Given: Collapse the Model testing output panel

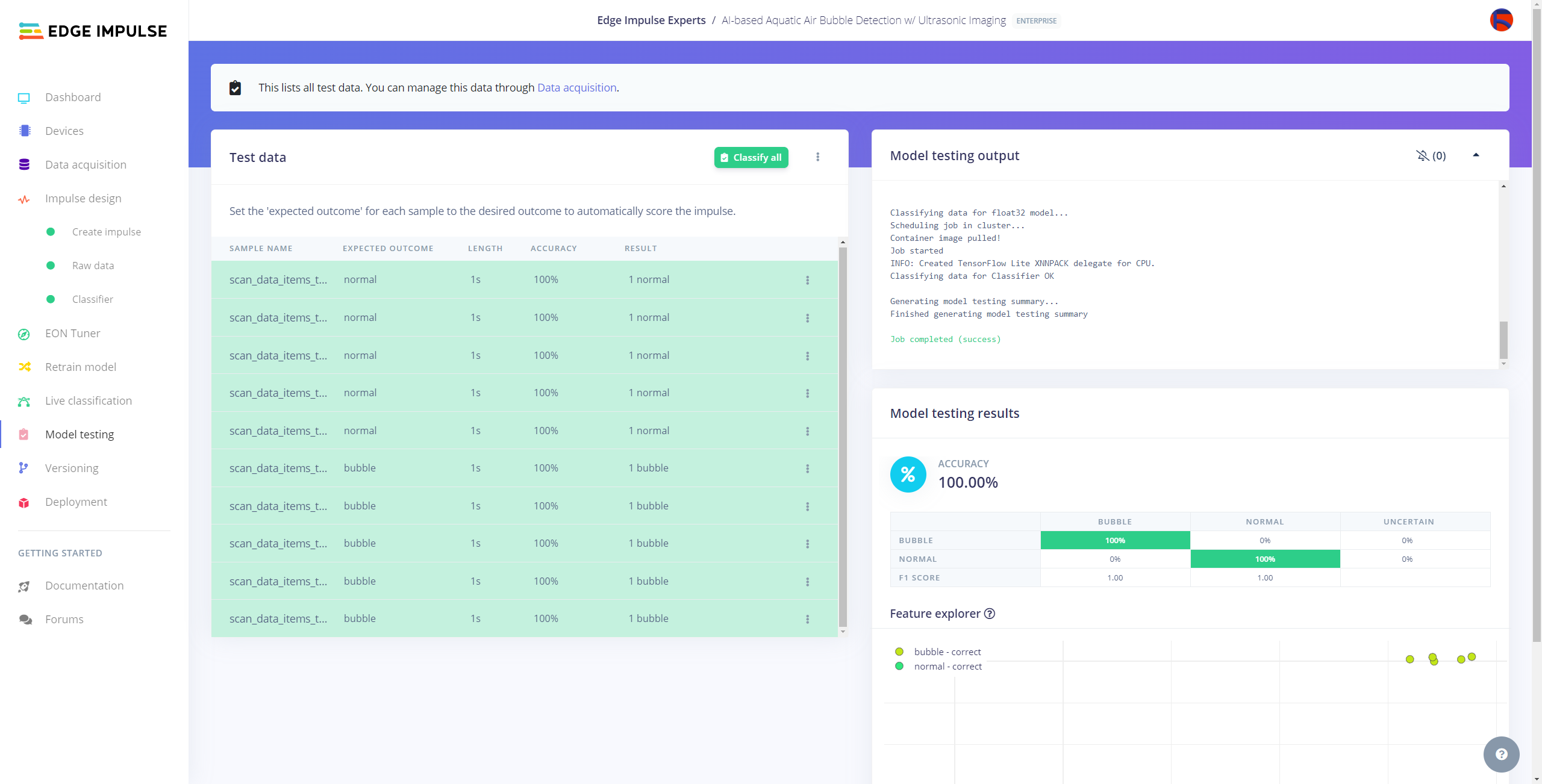Looking at the screenshot, I should [x=1476, y=155].
